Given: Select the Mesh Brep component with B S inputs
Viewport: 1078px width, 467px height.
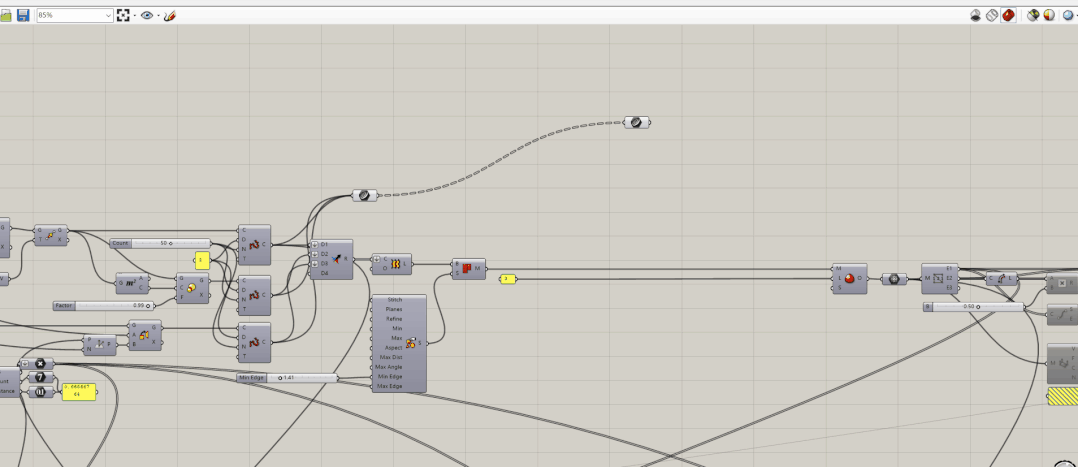Looking at the screenshot, I should 469,268.
